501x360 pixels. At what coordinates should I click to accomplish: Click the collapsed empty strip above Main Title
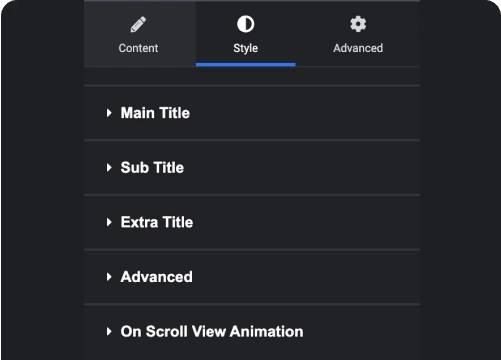coord(252,76)
